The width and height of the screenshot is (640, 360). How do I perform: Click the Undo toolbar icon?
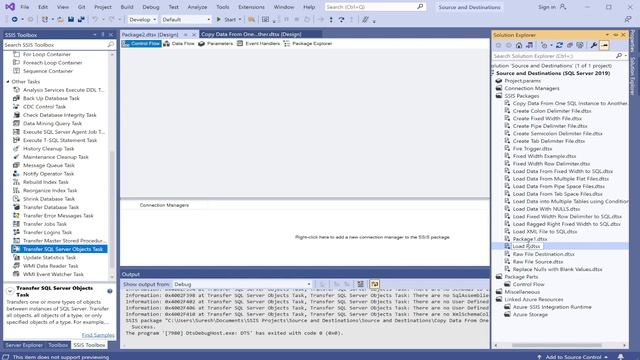coord(95,19)
